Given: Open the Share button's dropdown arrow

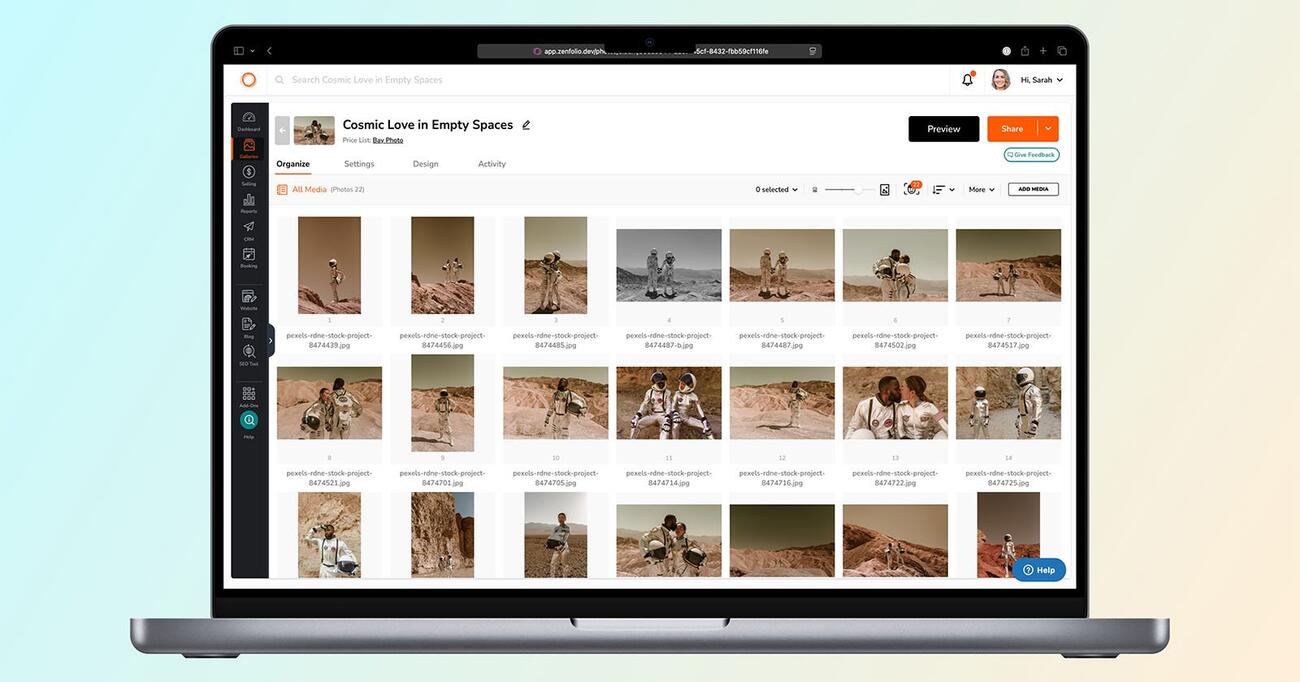Looking at the screenshot, I should tap(1048, 128).
